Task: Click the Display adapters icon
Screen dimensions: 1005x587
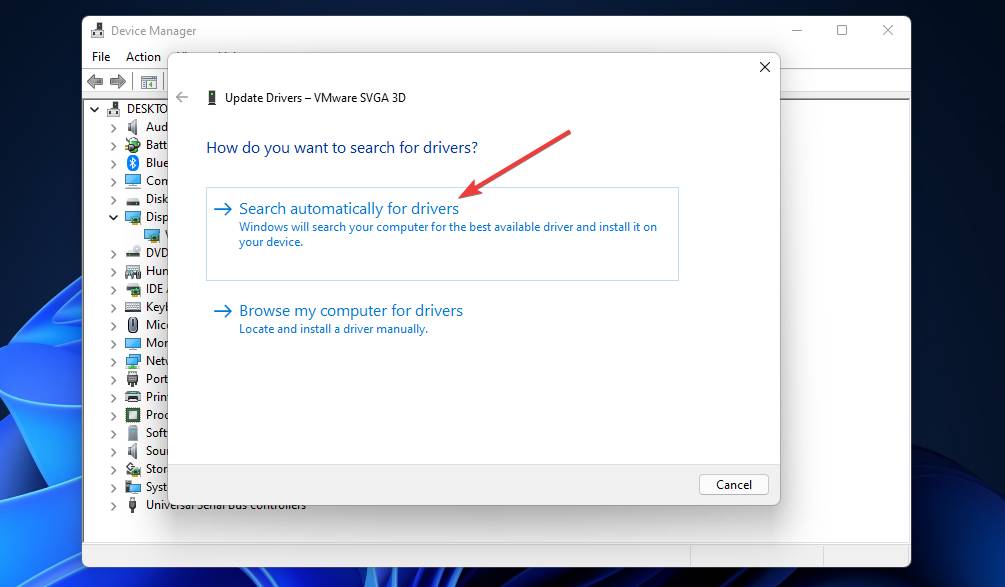Action: [133, 217]
